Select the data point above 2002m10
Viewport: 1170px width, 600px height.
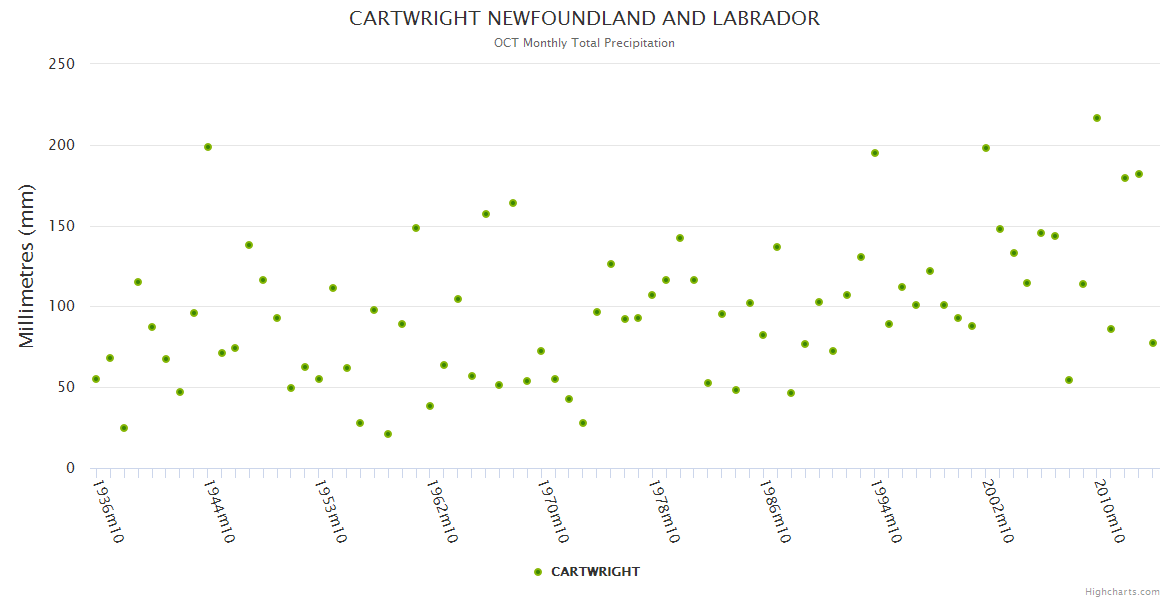pyautogui.click(x=986, y=148)
